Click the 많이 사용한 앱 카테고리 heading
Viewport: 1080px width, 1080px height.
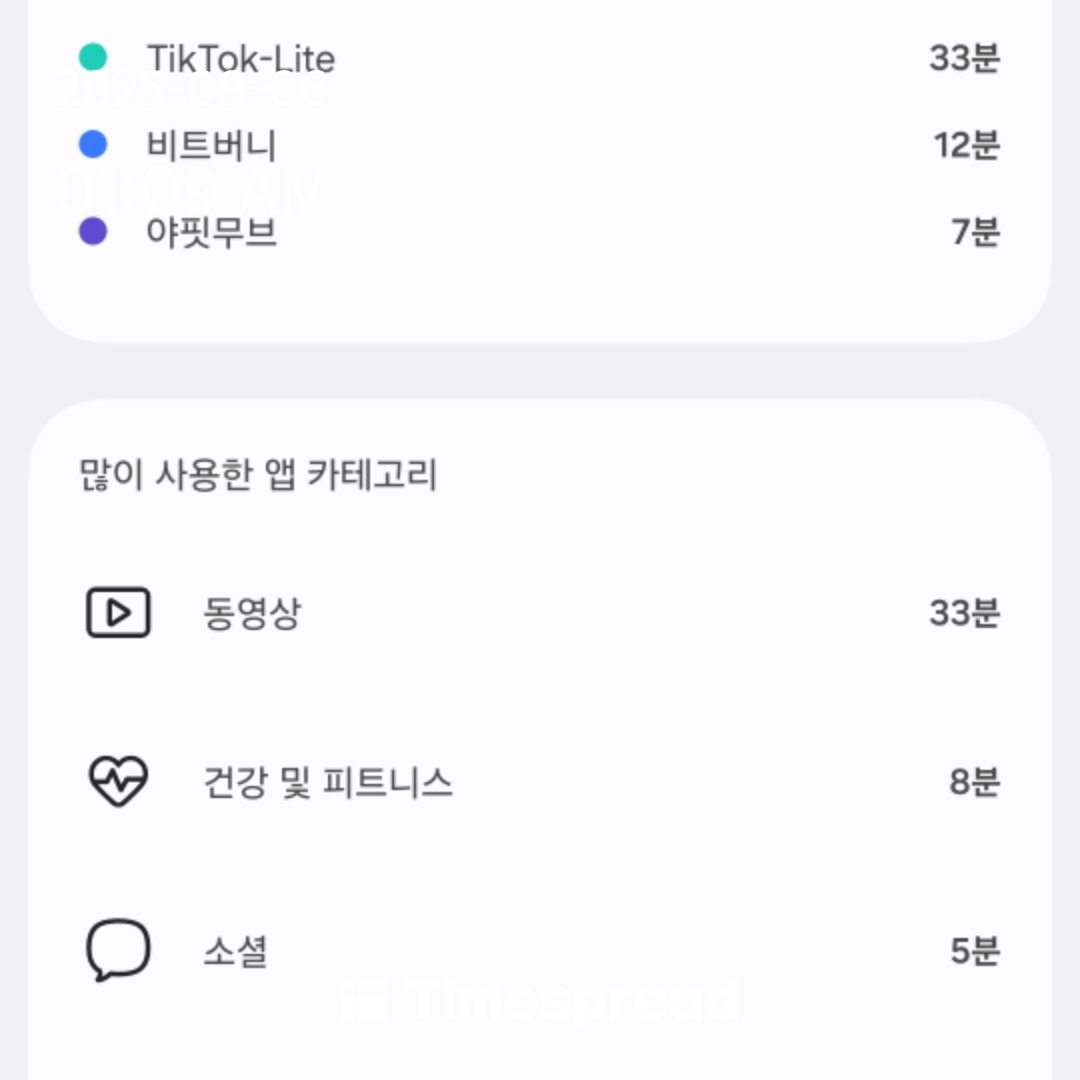tap(258, 475)
